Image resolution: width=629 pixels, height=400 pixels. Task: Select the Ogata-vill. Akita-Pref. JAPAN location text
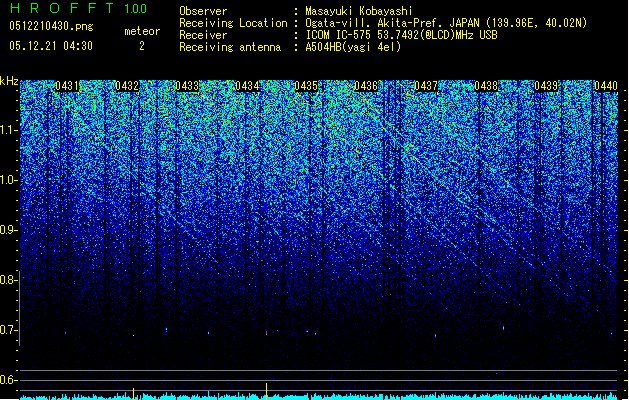(x=446, y=23)
